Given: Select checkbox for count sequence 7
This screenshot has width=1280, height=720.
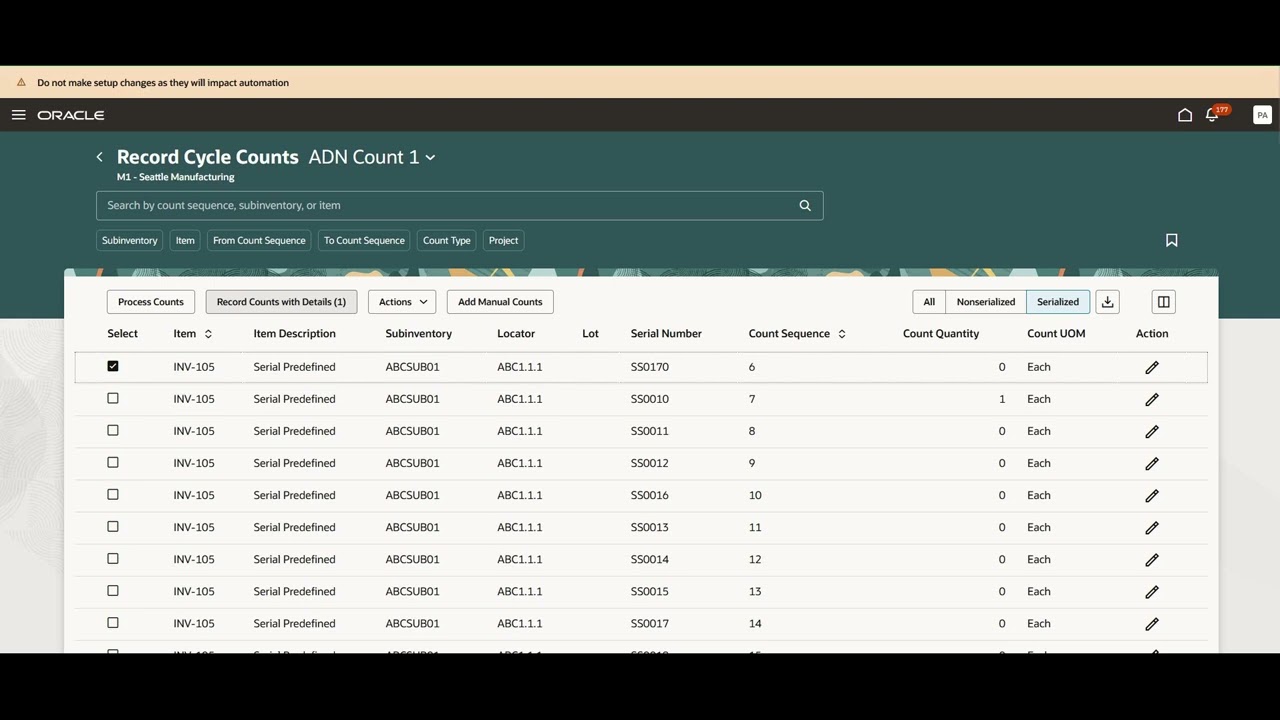Looking at the screenshot, I should [x=113, y=398].
